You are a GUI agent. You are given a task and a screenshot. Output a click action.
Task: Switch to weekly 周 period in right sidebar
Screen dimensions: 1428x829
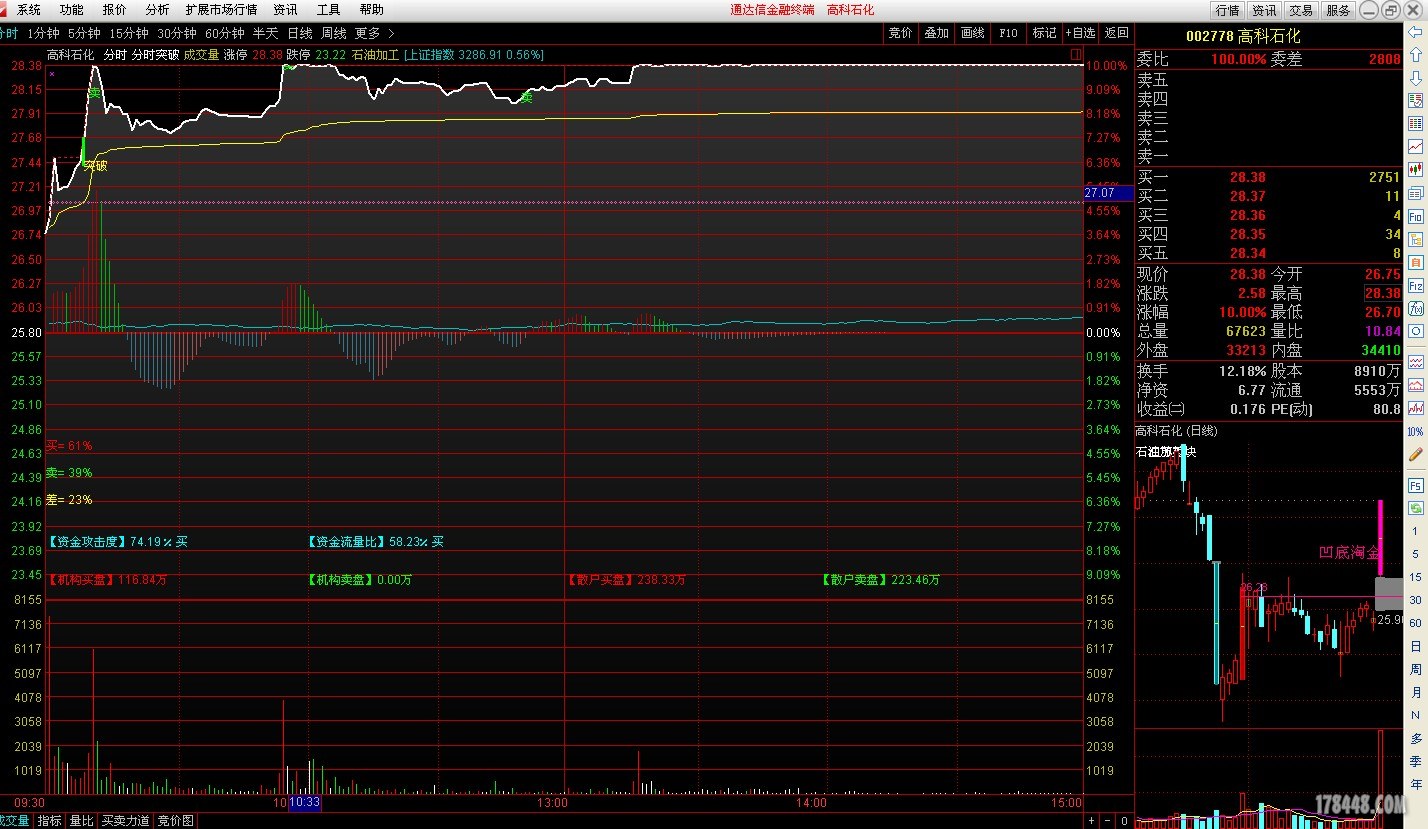pos(1415,669)
